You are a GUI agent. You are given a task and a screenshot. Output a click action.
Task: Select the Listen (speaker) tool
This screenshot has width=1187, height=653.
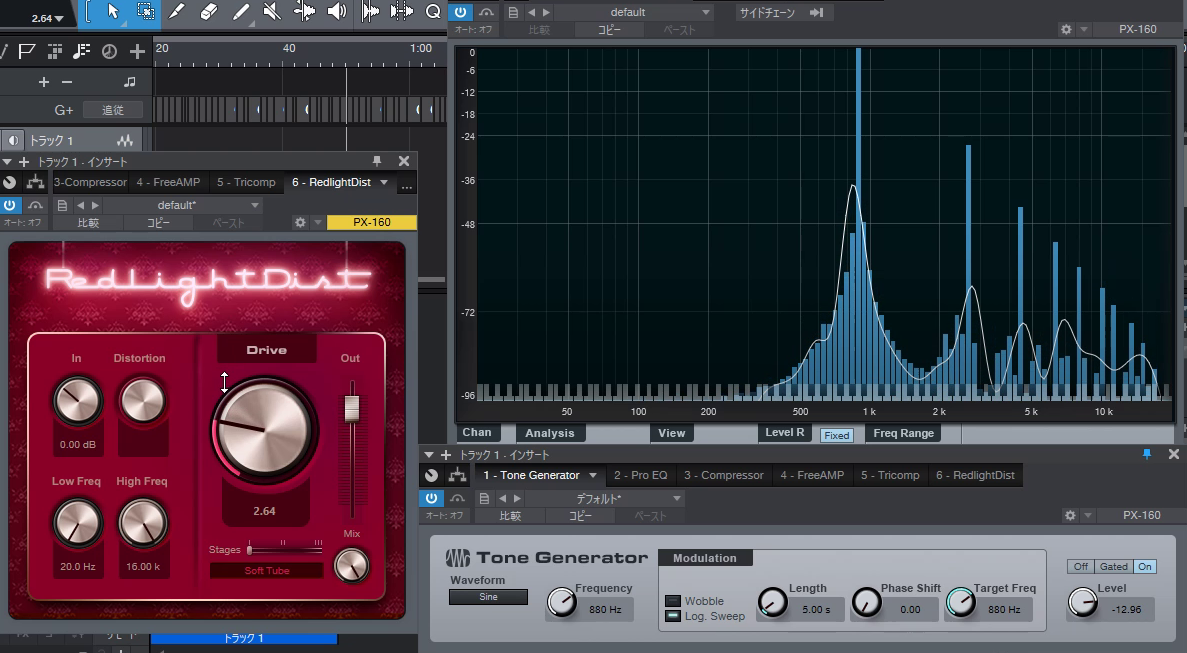(336, 11)
